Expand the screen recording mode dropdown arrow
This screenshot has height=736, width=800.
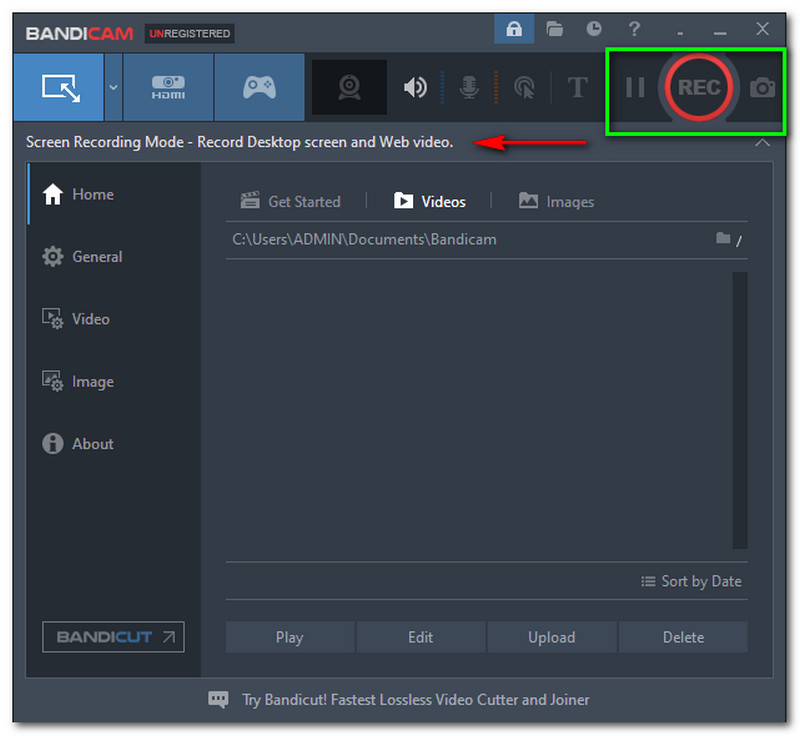(x=113, y=87)
